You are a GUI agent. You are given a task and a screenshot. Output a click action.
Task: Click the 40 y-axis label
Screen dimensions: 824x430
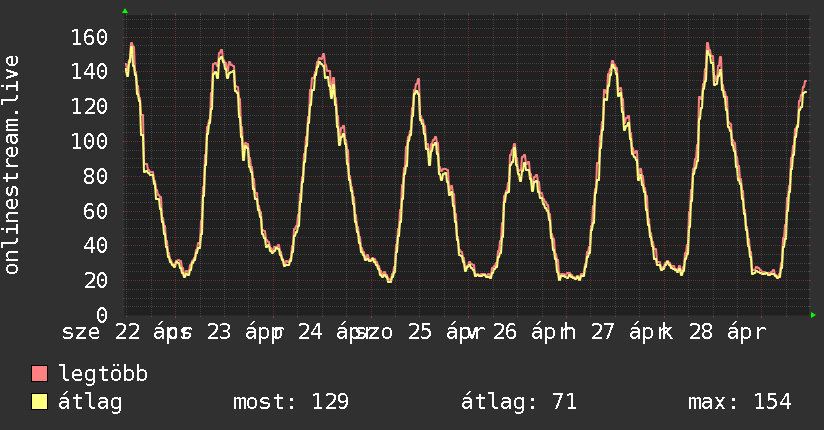coord(96,246)
